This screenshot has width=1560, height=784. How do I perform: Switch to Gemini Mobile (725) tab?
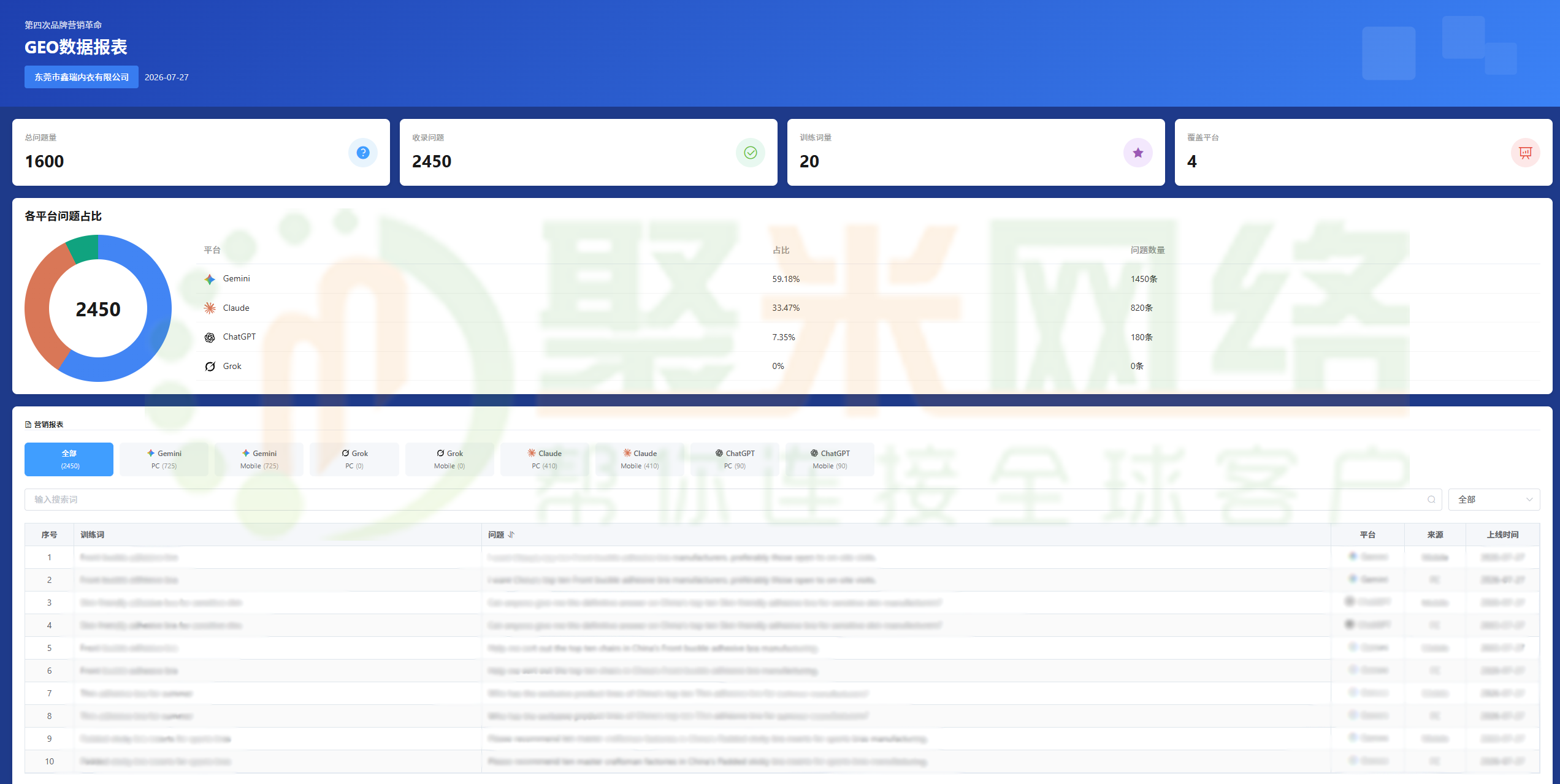259,459
